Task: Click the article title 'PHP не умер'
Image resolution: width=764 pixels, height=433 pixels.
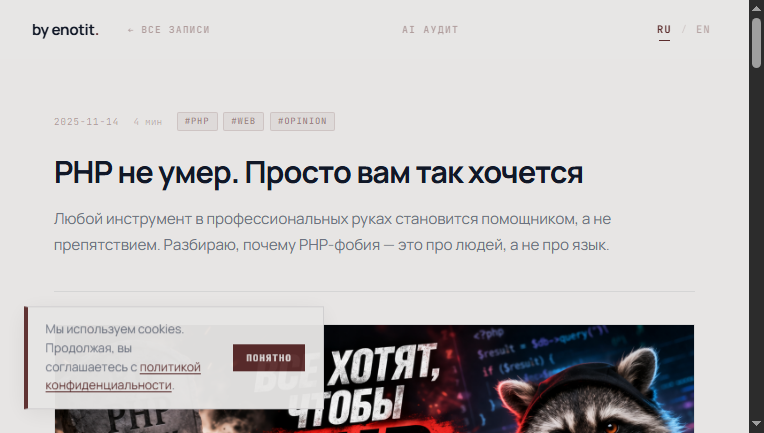Action: coord(318,172)
